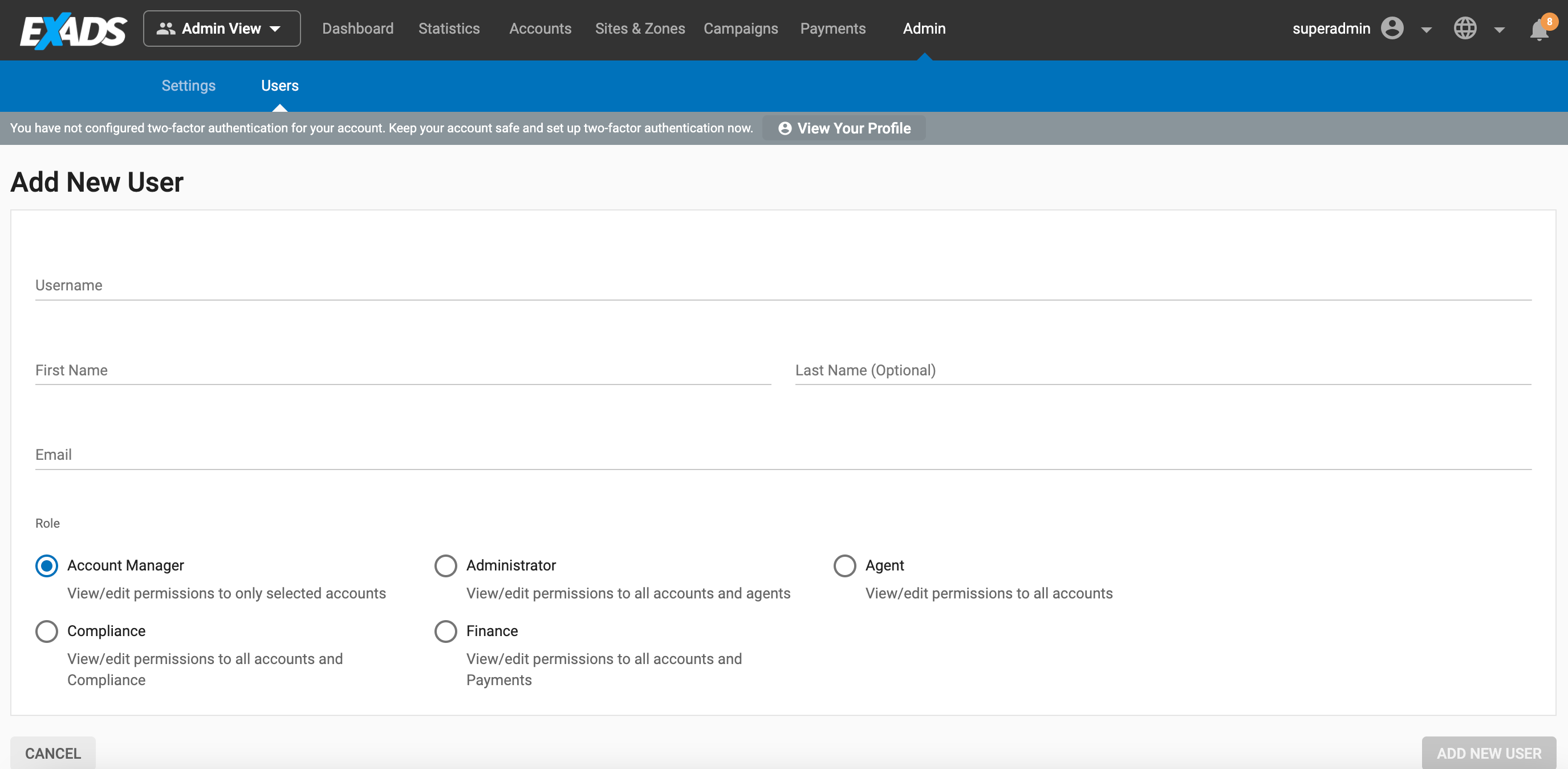The image size is (1568, 769).
Task: Click the CANCEL button
Action: click(x=53, y=753)
